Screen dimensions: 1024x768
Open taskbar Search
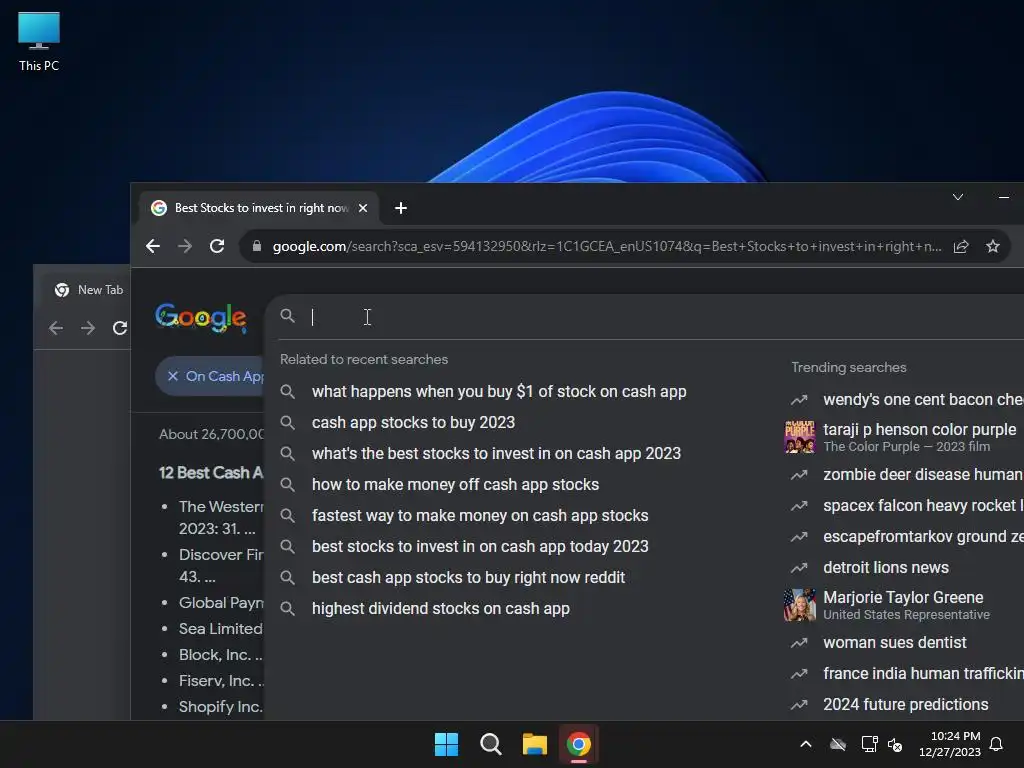(x=490, y=744)
